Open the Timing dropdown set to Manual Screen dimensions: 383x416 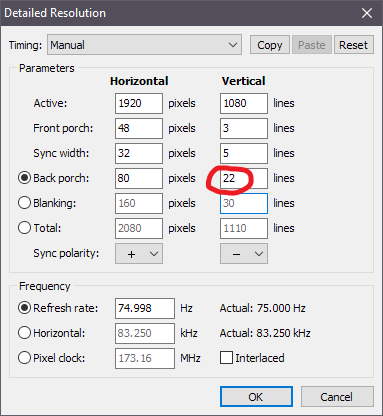click(144, 45)
